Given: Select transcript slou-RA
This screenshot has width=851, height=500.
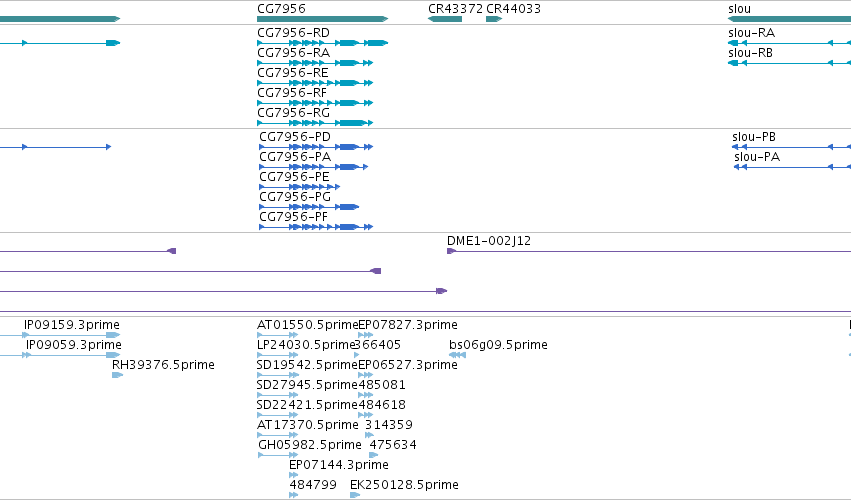Looking at the screenshot, I should [752, 33].
